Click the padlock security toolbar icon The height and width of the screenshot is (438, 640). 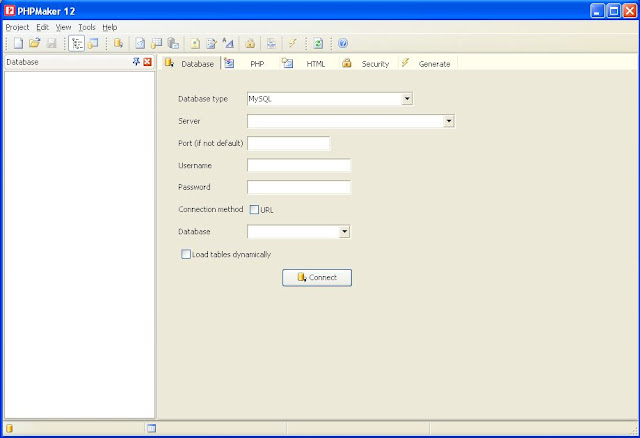(x=250, y=43)
